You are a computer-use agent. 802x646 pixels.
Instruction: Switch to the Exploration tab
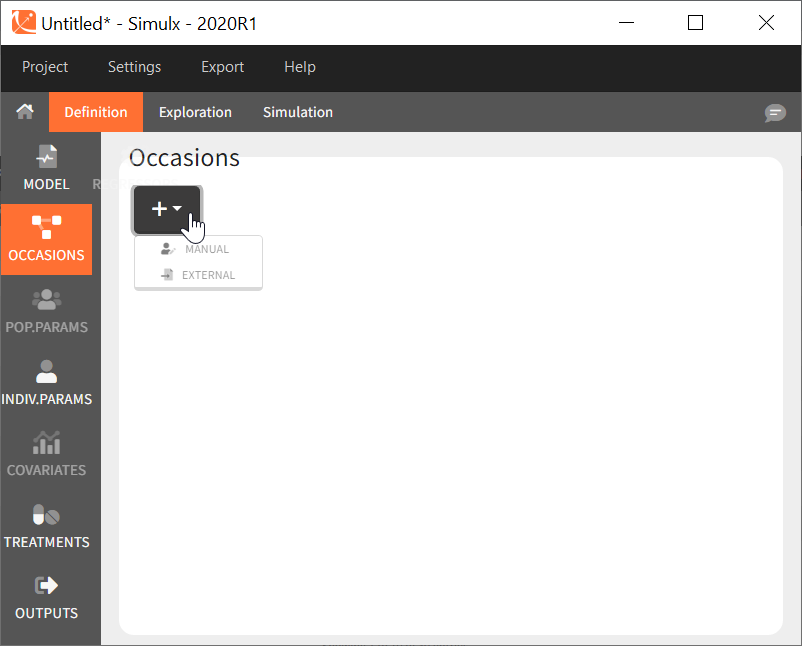195,112
